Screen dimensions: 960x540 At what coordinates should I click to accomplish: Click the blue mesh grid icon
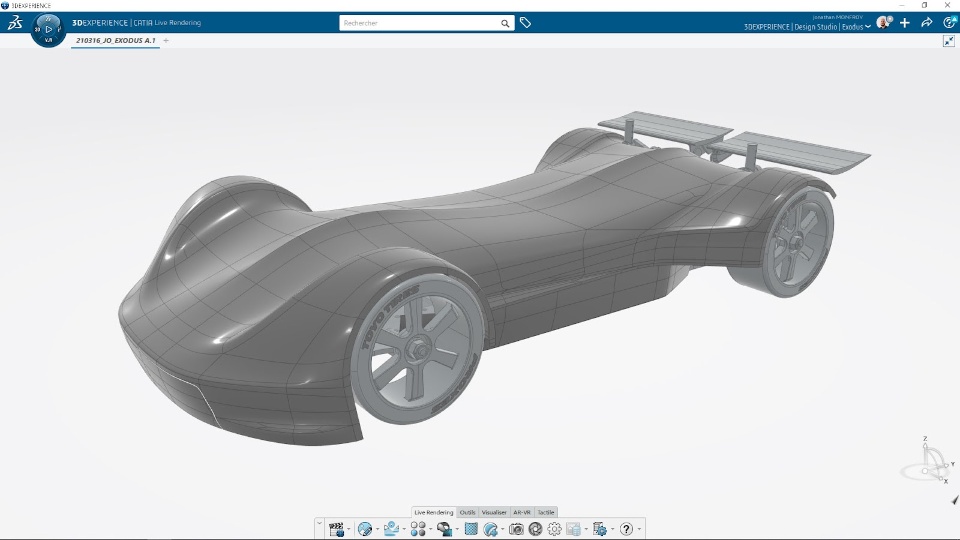coord(471,529)
